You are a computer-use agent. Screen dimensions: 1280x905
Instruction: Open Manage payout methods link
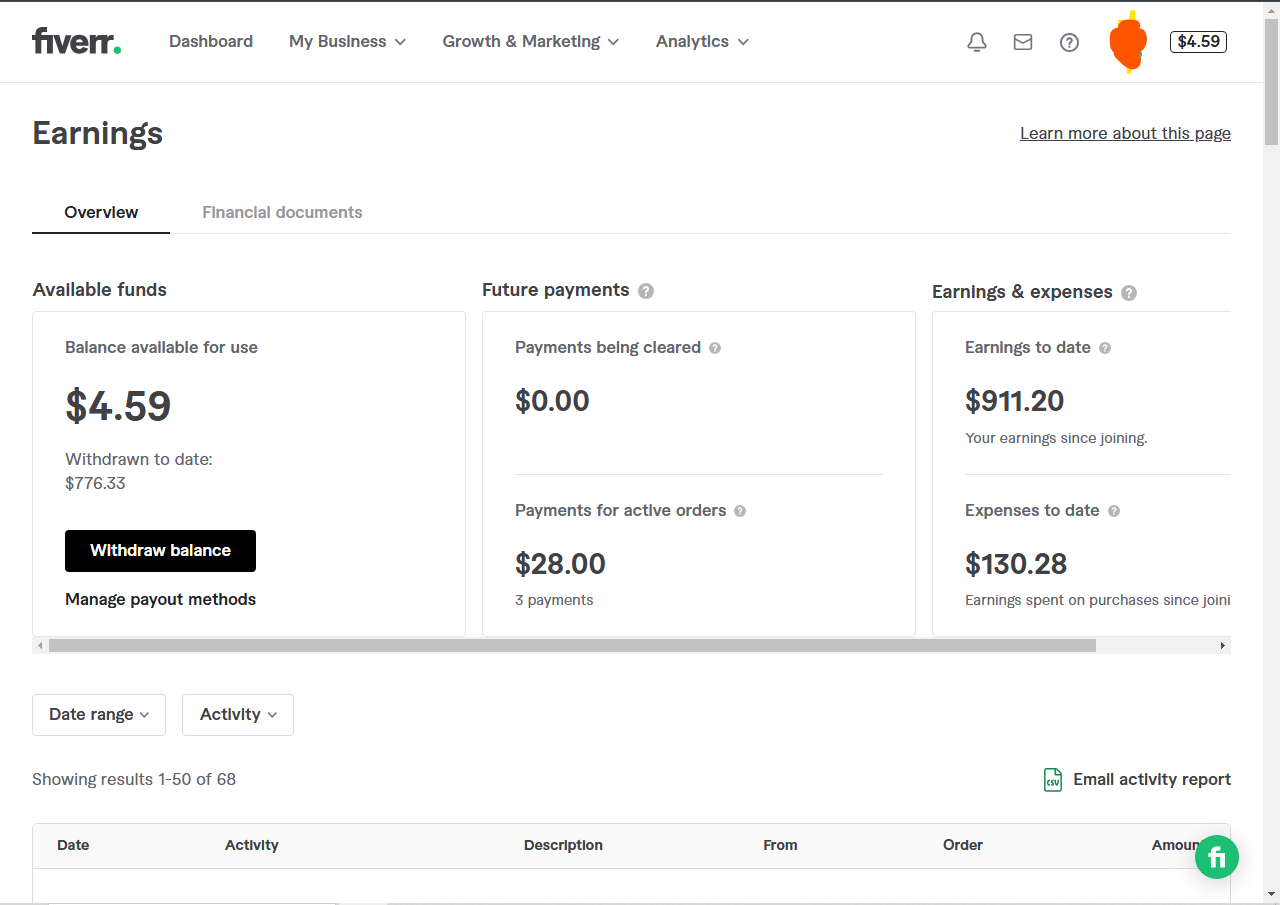tap(160, 600)
